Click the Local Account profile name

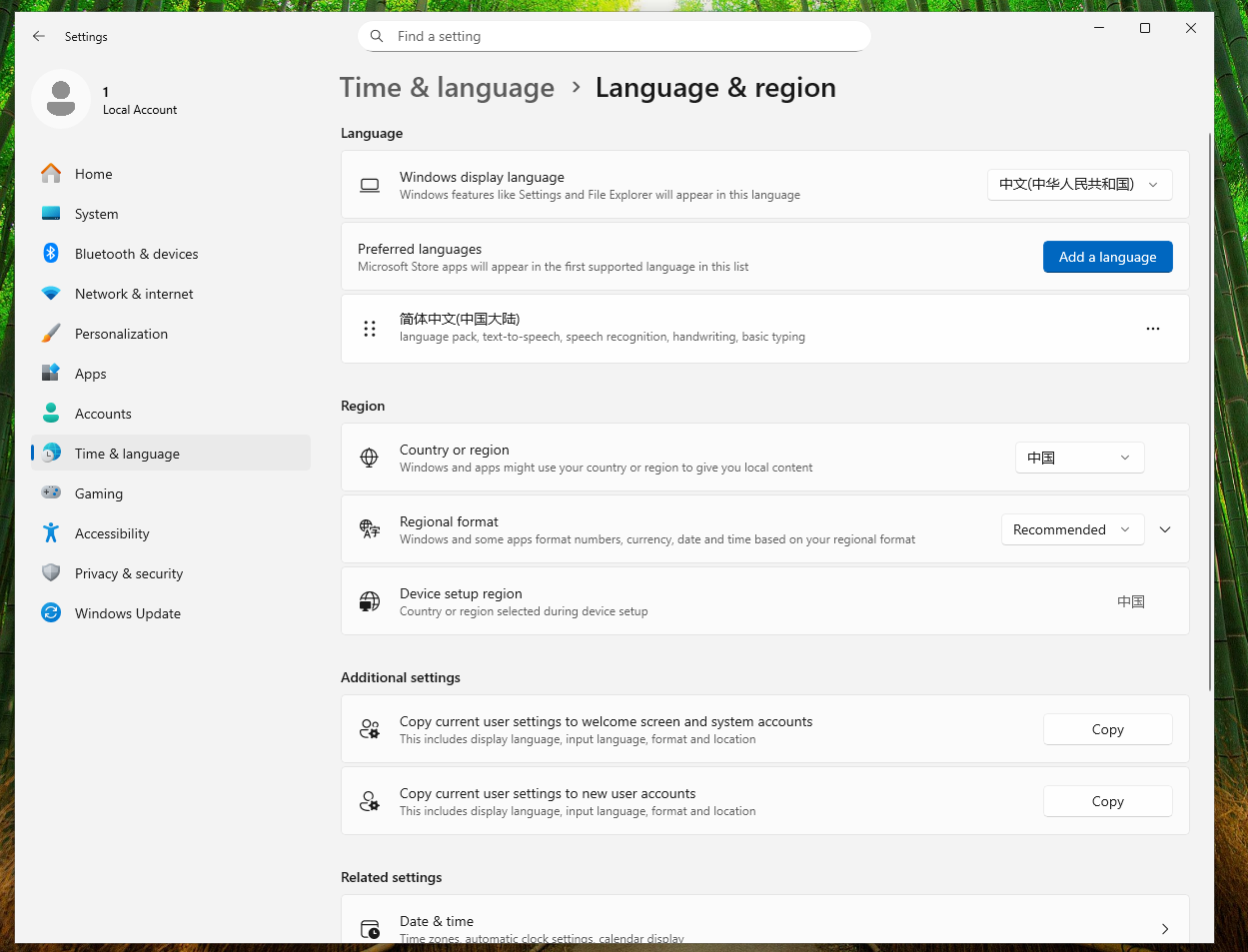140,110
